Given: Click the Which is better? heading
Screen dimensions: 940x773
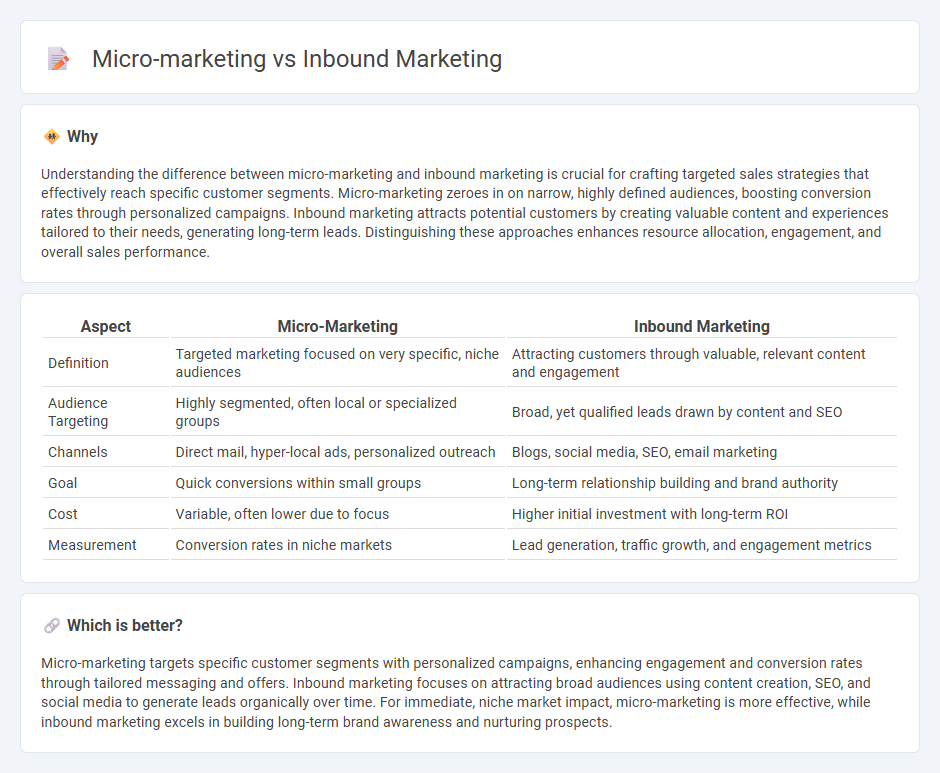Looking at the screenshot, I should pos(125,625).
